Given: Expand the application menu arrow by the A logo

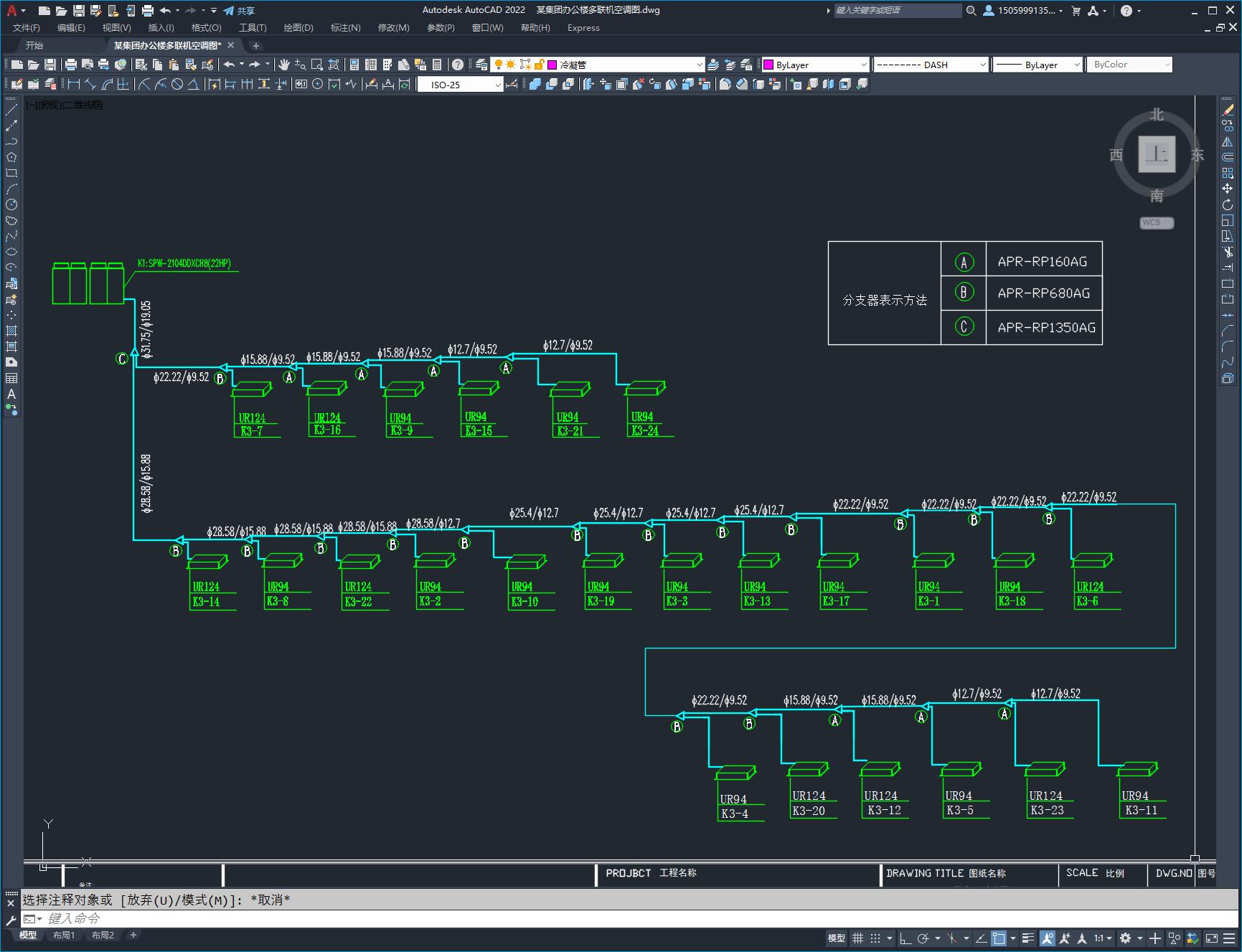Looking at the screenshot, I should pos(24,11).
